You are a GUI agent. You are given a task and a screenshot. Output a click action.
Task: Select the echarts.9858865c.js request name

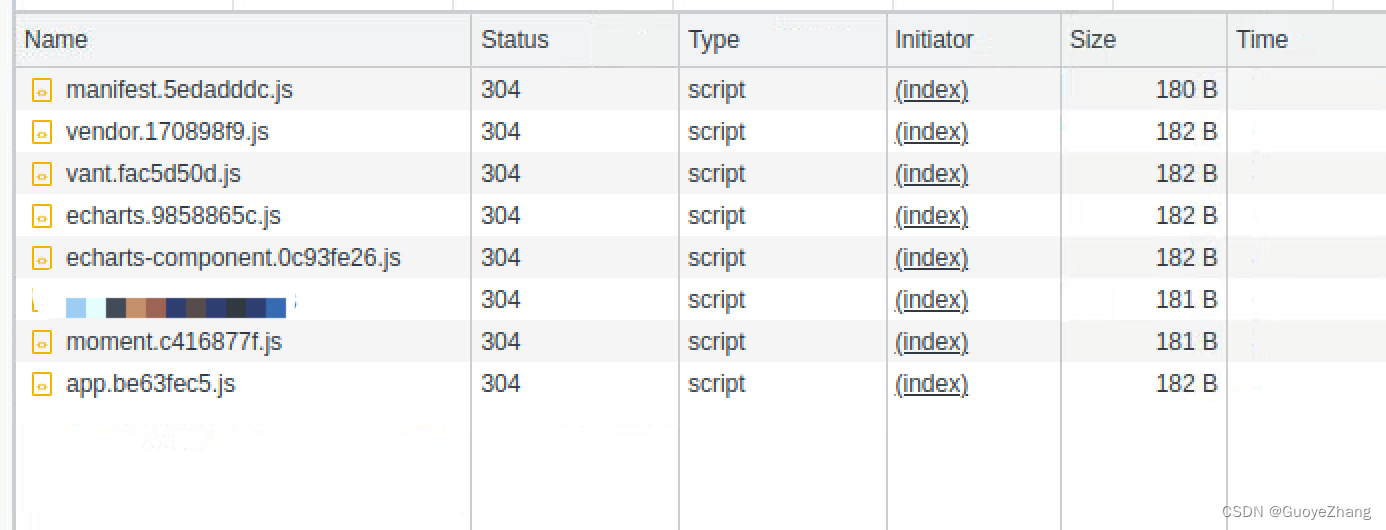[173, 216]
